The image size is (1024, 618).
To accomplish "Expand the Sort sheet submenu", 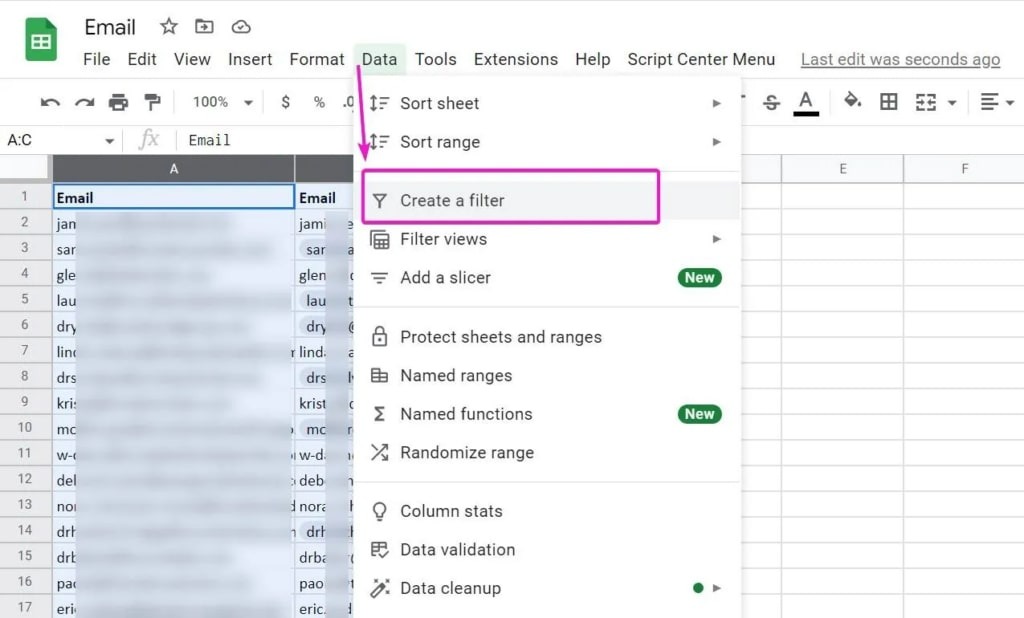I will coord(440,103).
